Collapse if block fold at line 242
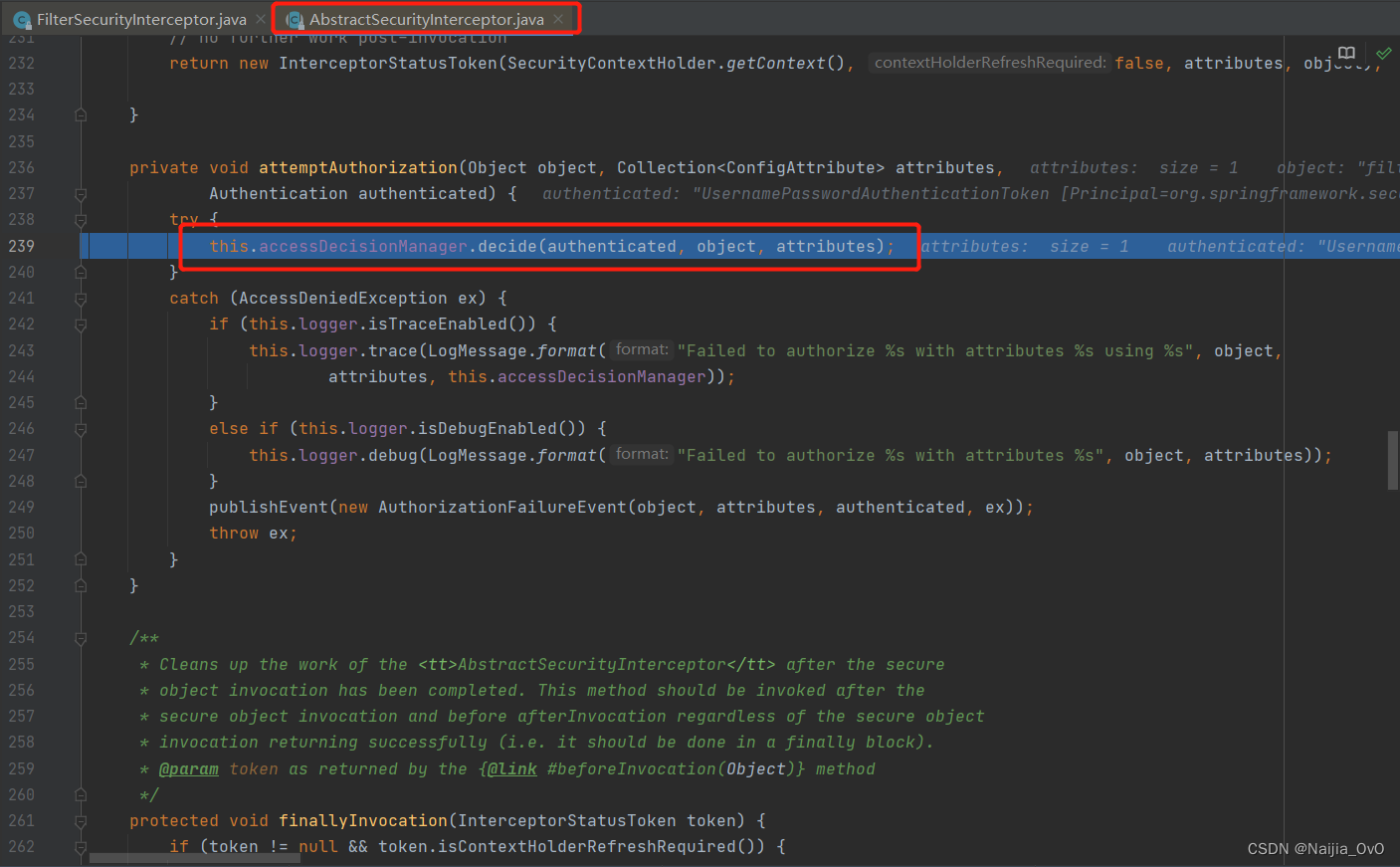Screen dimensions: 1400x867 81,325
